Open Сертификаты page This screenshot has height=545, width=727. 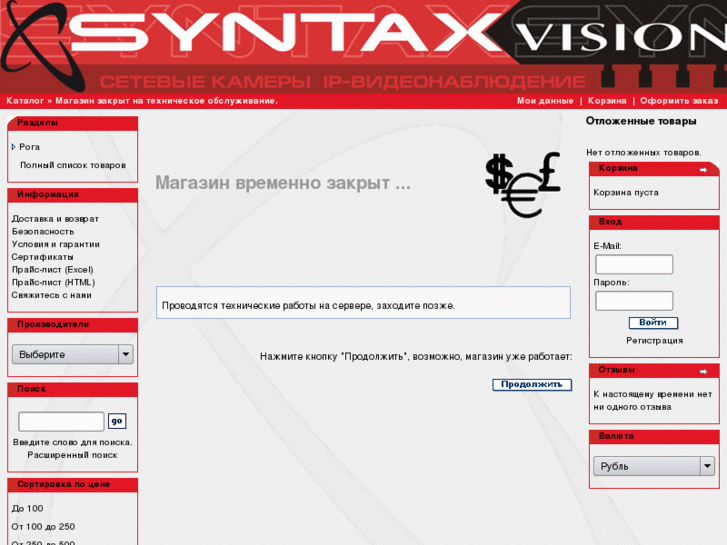pos(42,257)
